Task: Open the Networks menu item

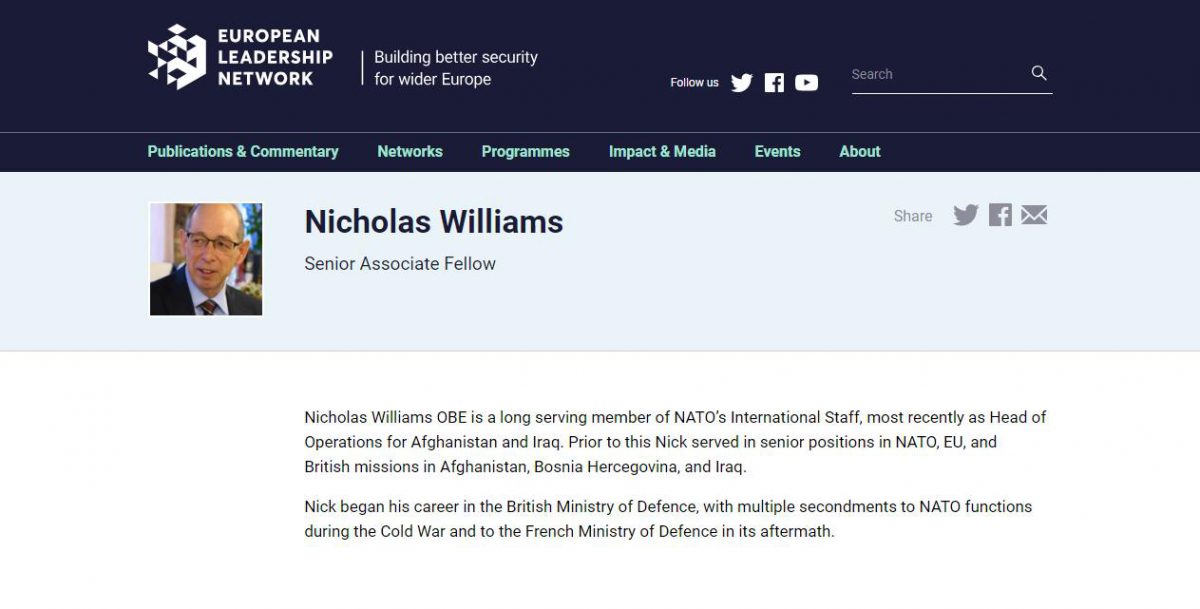Action: [410, 152]
